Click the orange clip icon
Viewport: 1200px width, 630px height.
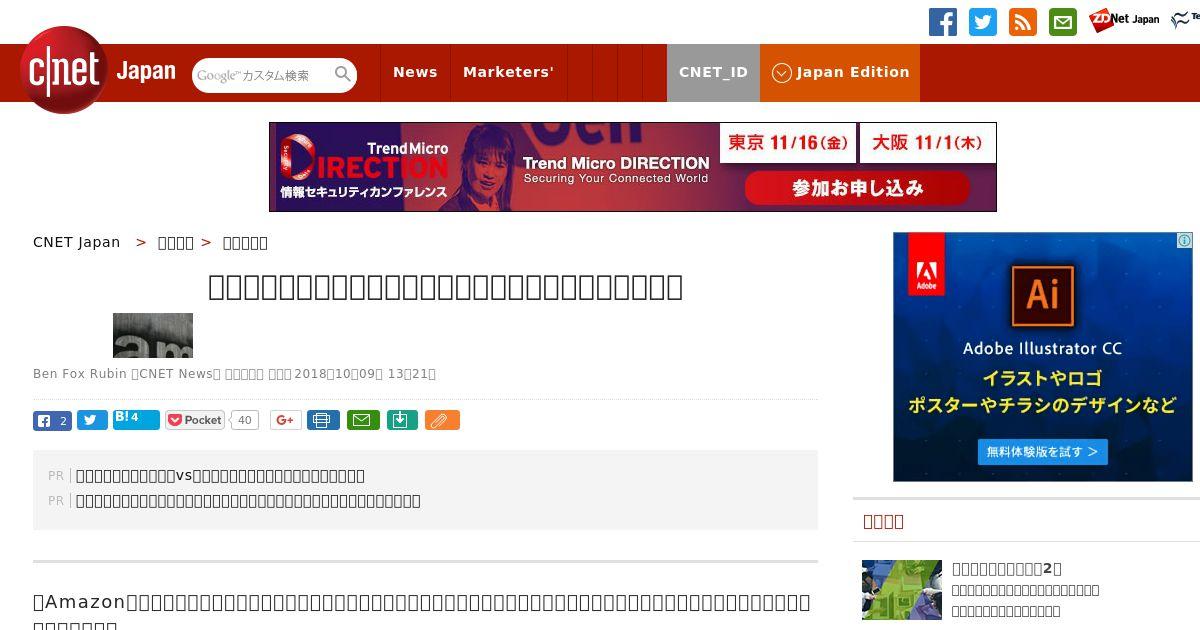(442, 420)
